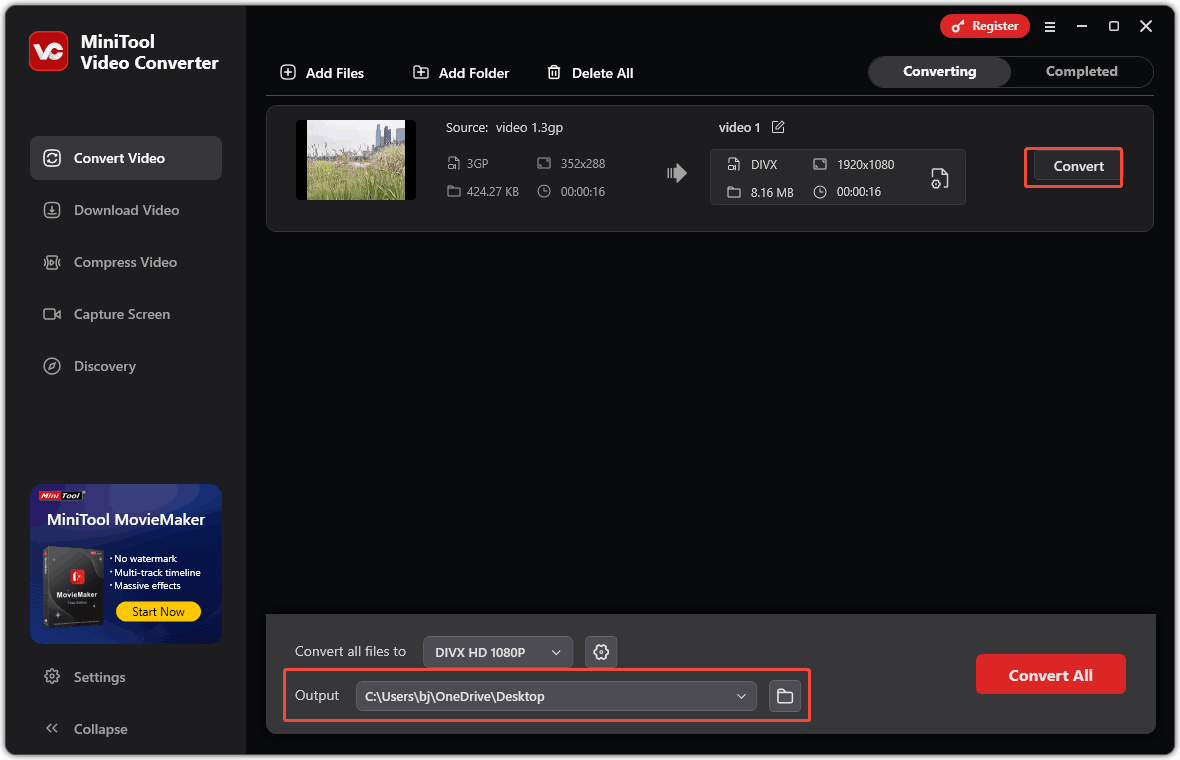
Task: Open the Capture Screen section
Action: pyautogui.click(x=126, y=314)
